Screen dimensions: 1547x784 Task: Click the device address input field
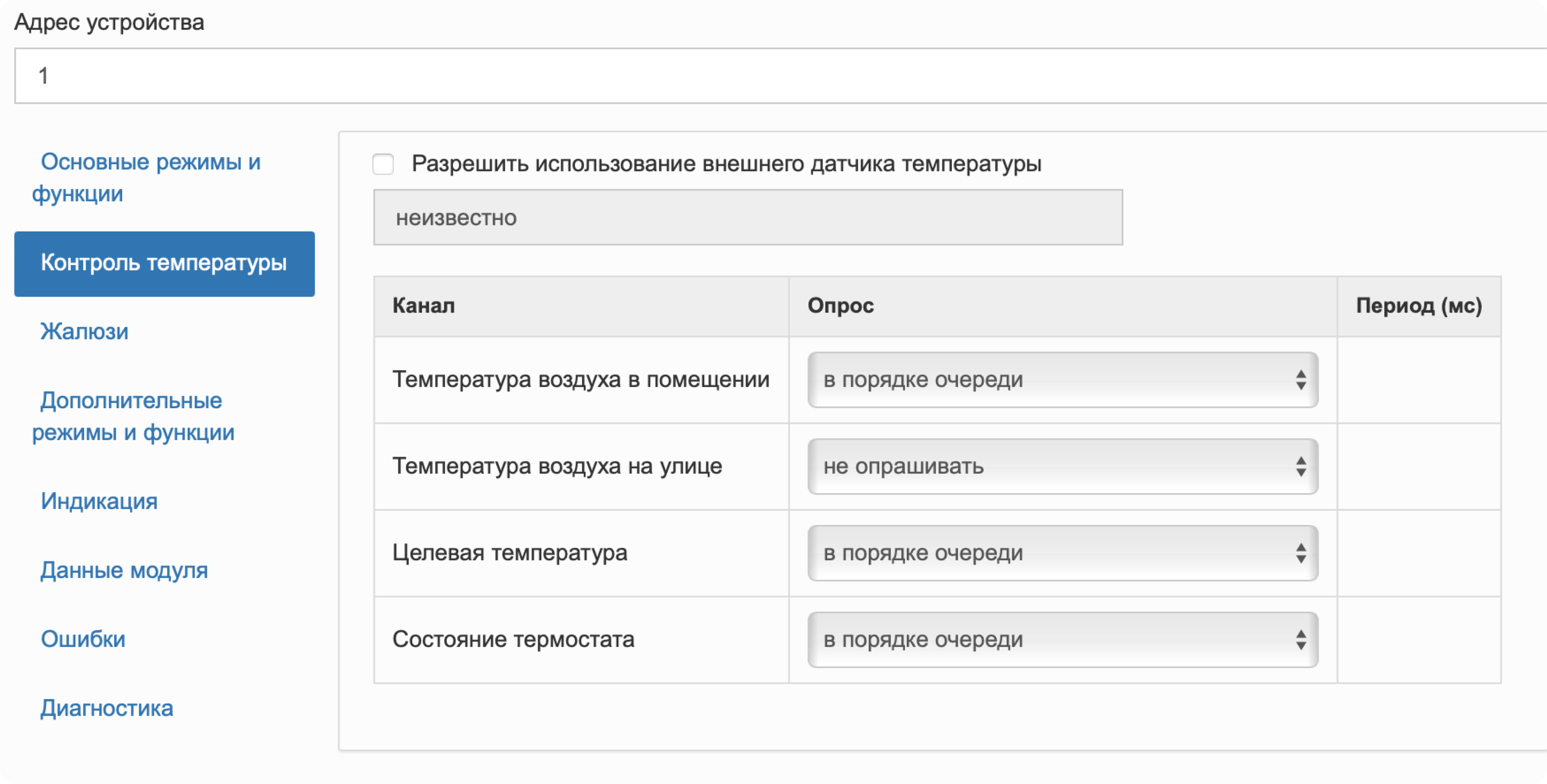point(780,76)
